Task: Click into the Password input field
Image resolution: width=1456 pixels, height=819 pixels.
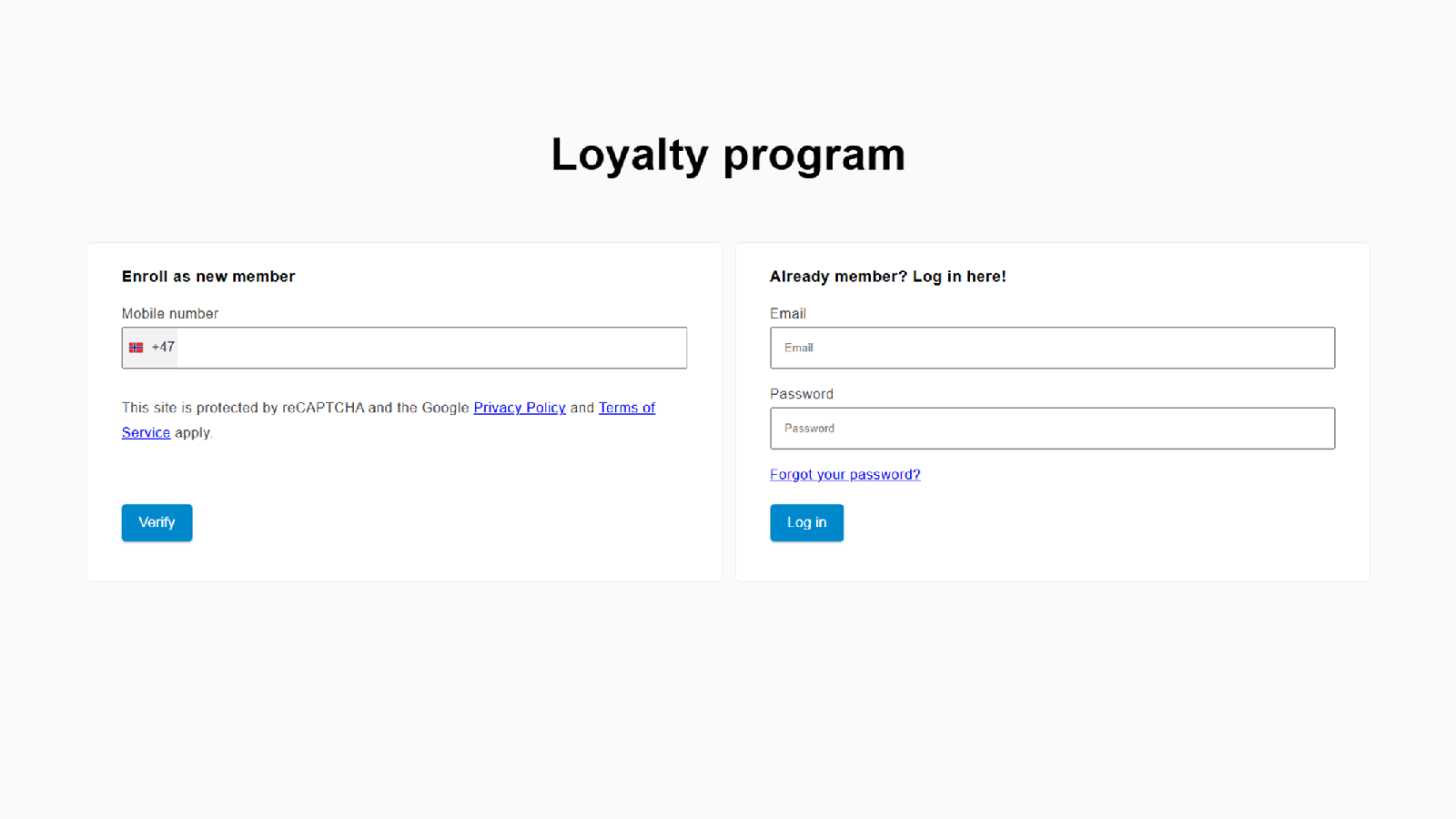Action: tap(1052, 429)
